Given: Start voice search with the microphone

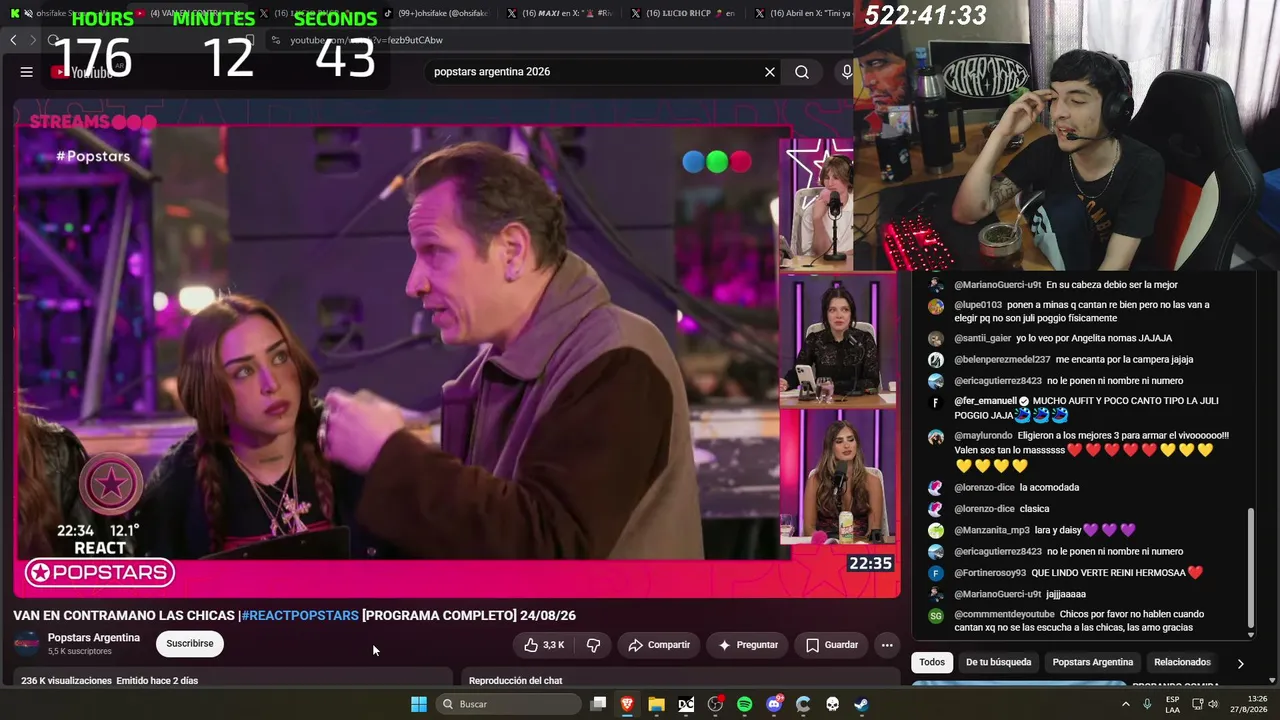Looking at the screenshot, I should [x=846, y=72].
